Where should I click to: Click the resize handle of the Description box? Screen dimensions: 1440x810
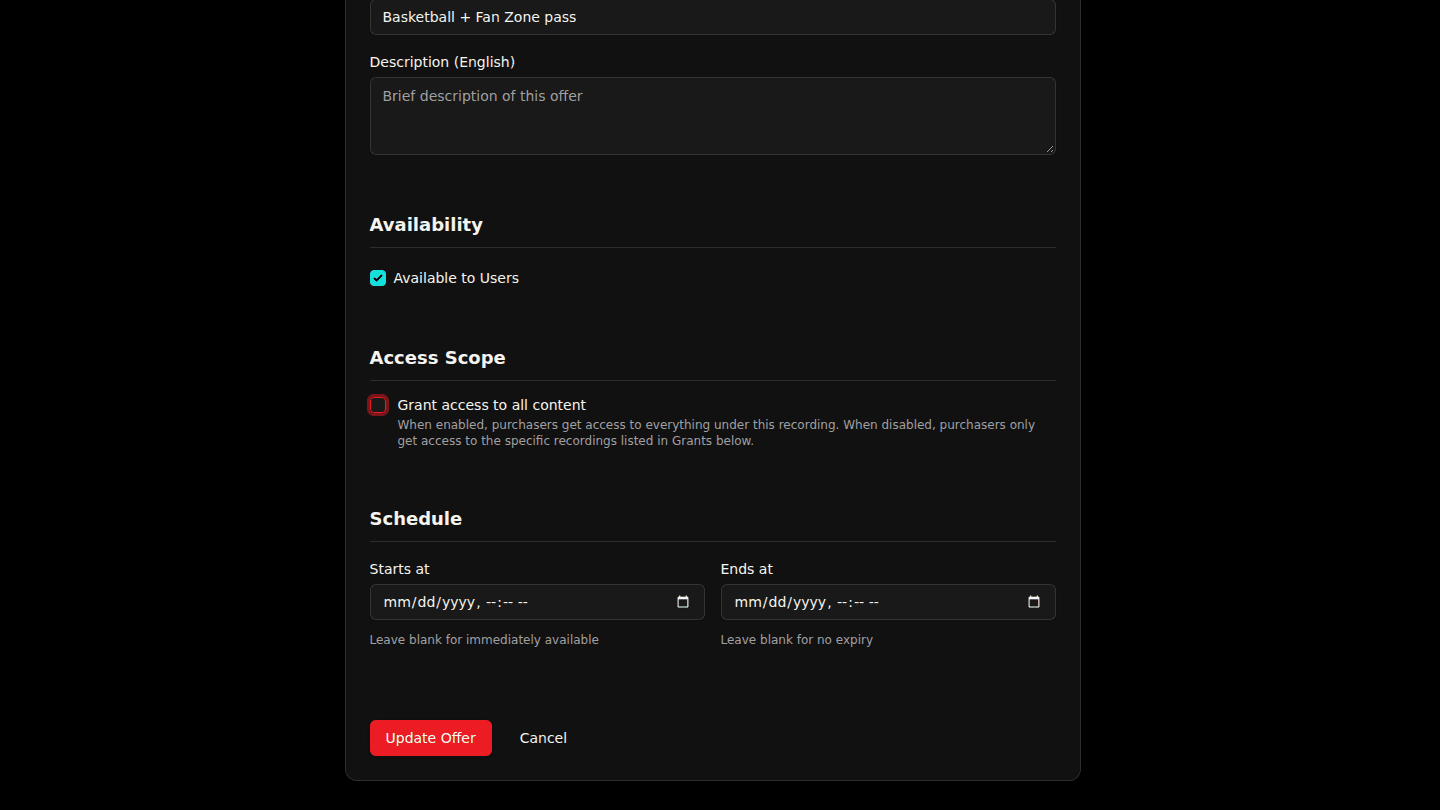point(1049,148)
